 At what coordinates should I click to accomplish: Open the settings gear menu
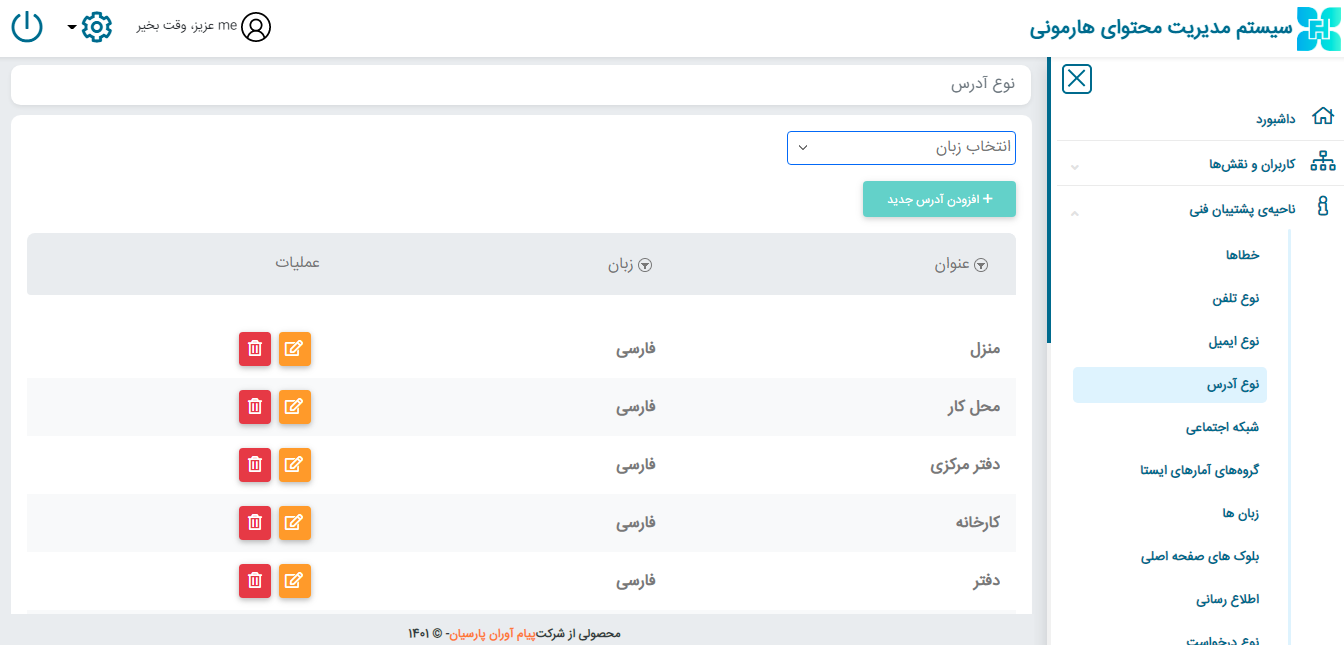click(96, 27)
